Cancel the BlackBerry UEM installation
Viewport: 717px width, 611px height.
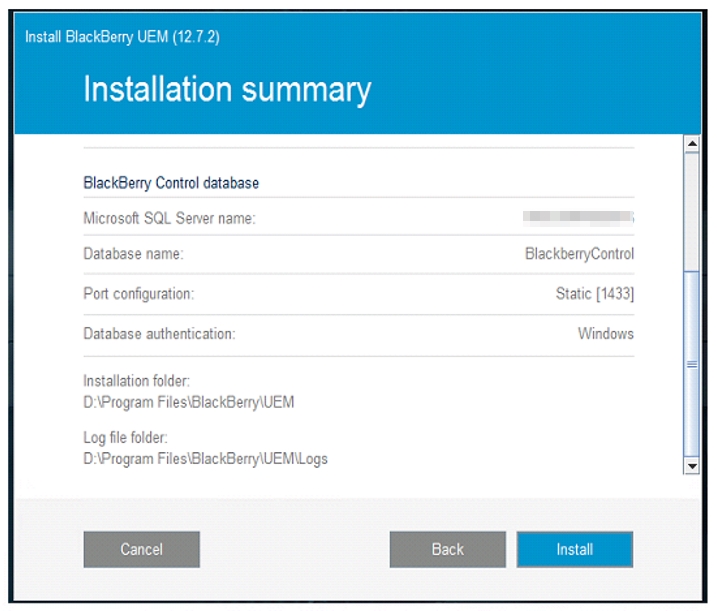click(141, 549)
